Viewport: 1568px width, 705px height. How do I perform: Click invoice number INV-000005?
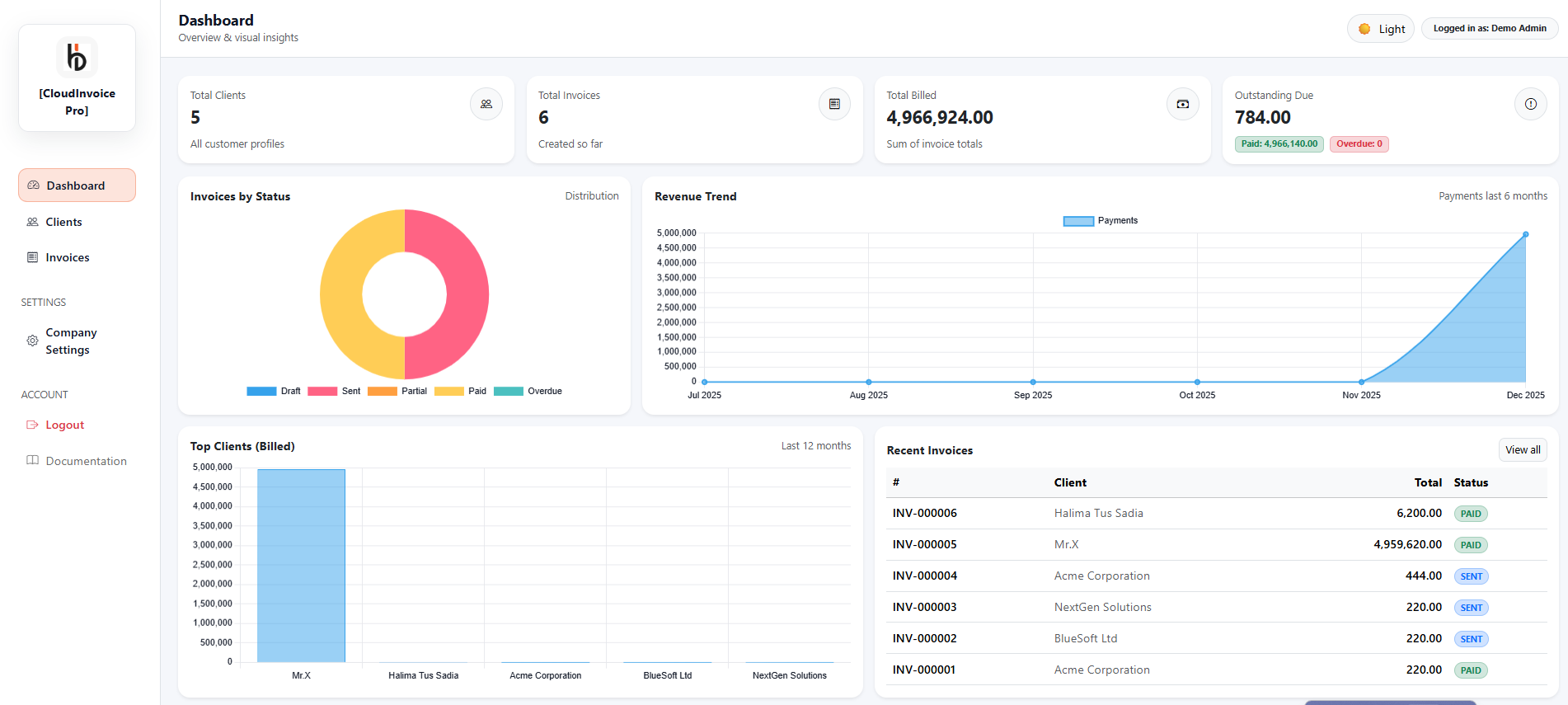(x=924, y=544)
